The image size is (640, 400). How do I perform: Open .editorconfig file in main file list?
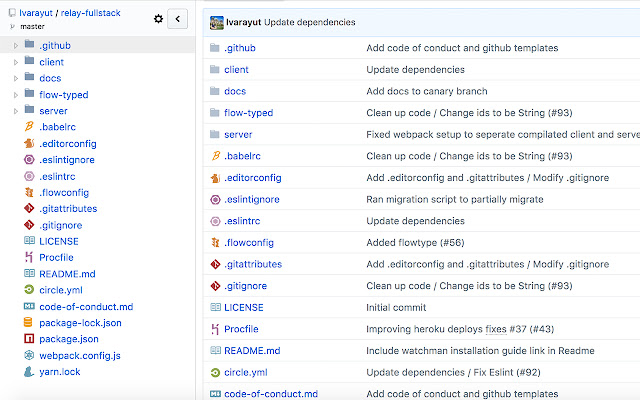(253, 178)
